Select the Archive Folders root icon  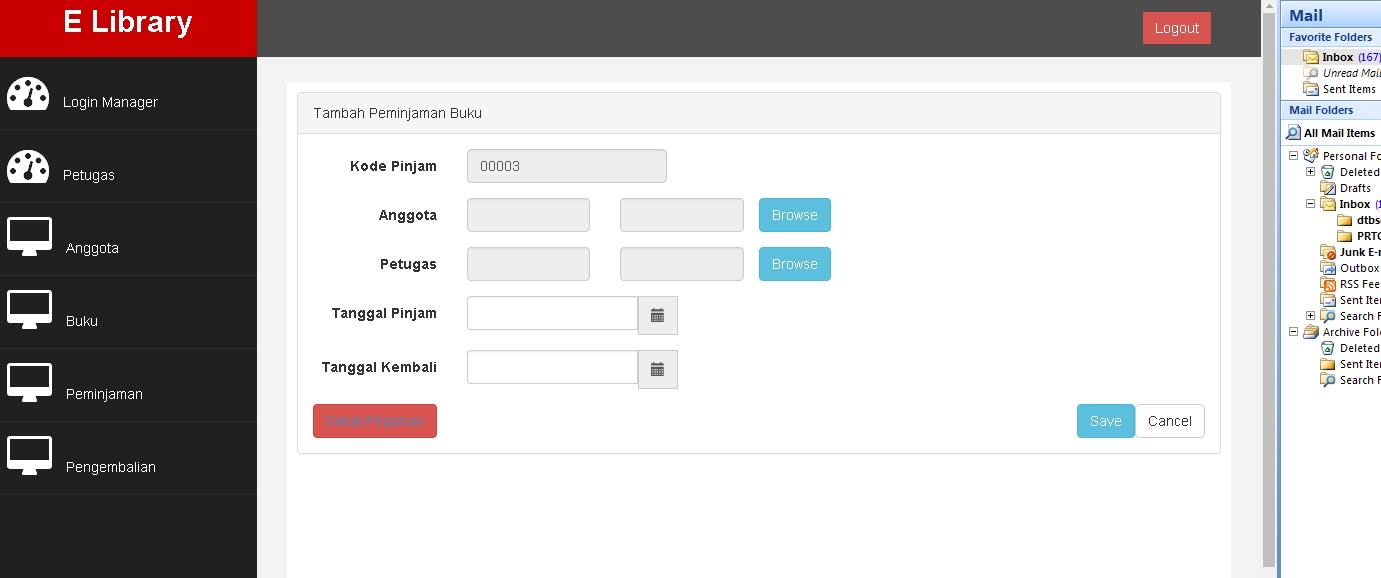pyautogui.click(x=1311, y=332)
